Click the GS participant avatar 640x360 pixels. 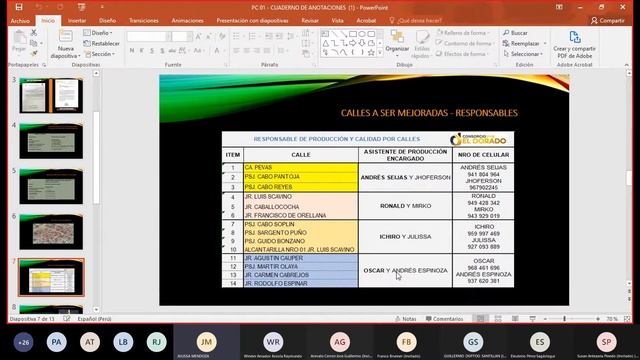tap(473, 342)
